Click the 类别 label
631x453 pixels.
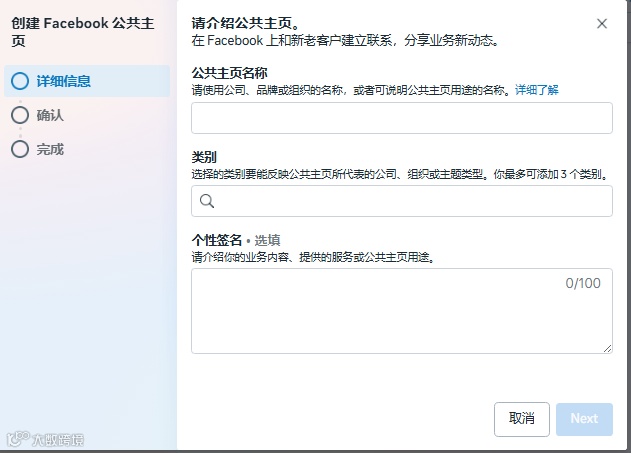204,157
